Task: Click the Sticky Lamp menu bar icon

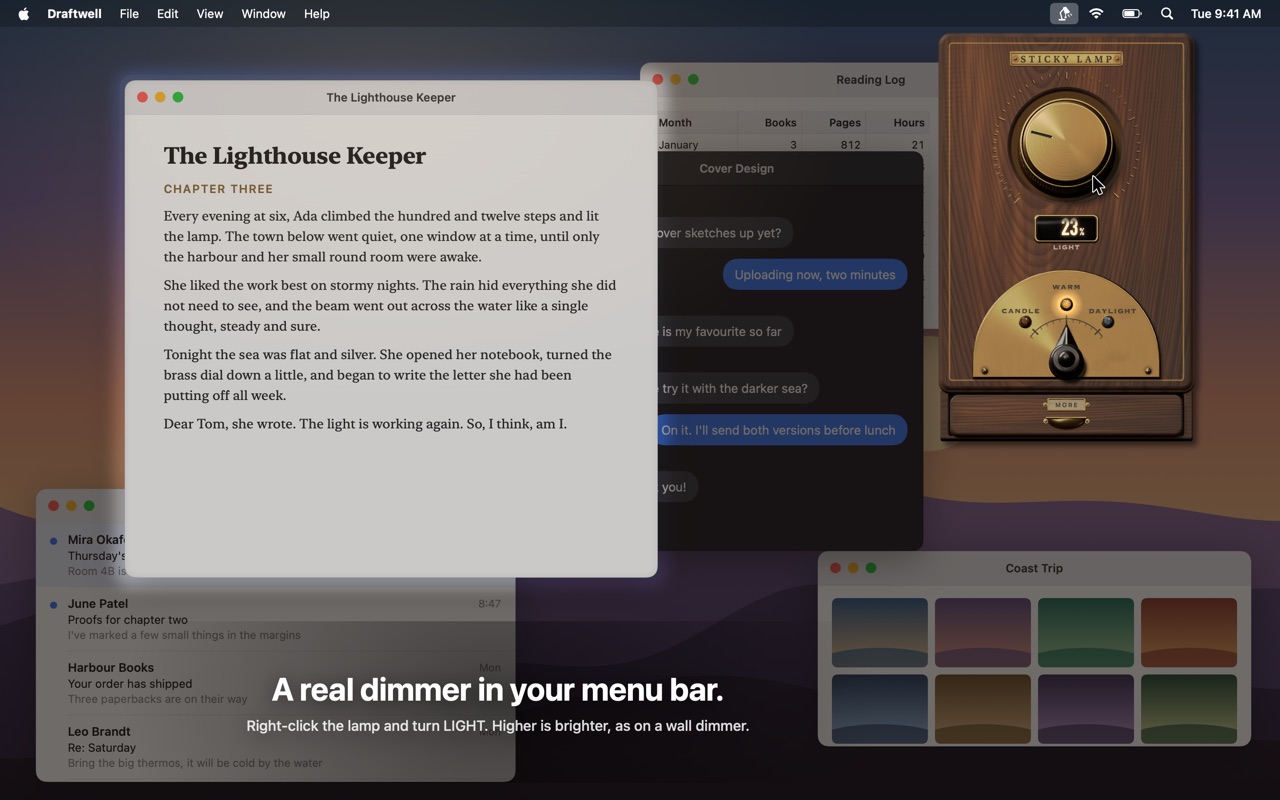Action: [x=1064, y=14]
